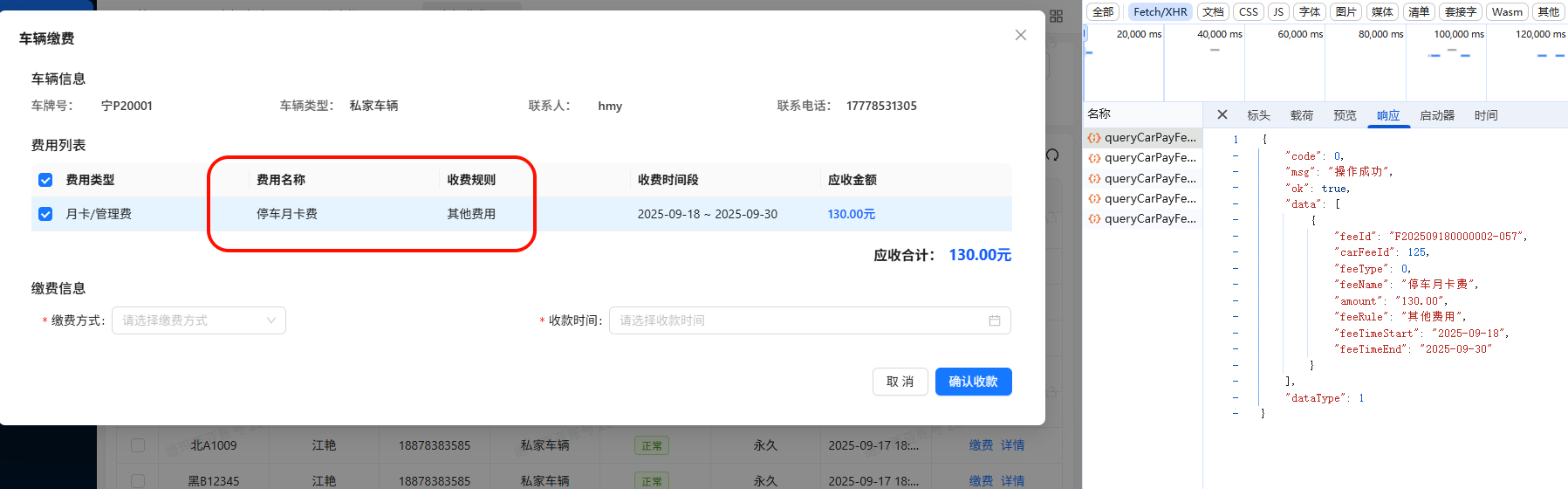The height and width of the screenshot is (489, 1568).
Task: Open the 缴费方式 payment method dropdown
Action: point(199,320)
